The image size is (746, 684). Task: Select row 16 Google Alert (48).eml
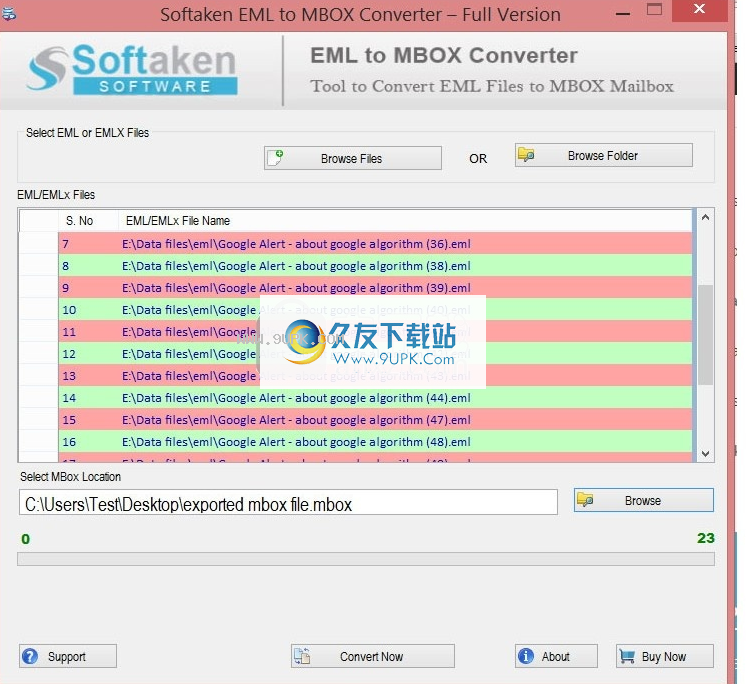375,441
